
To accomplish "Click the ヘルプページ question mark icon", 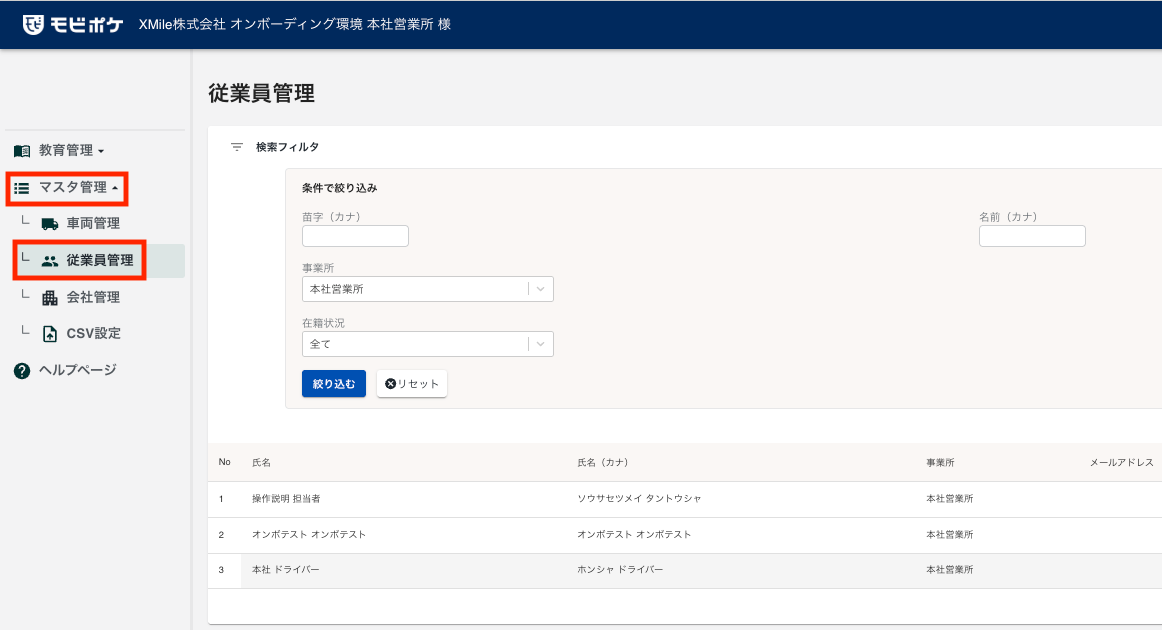I will (22, 371).
